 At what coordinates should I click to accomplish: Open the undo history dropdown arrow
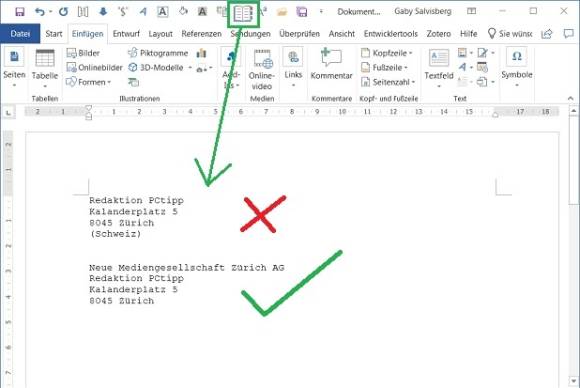(x=51, y=12)
